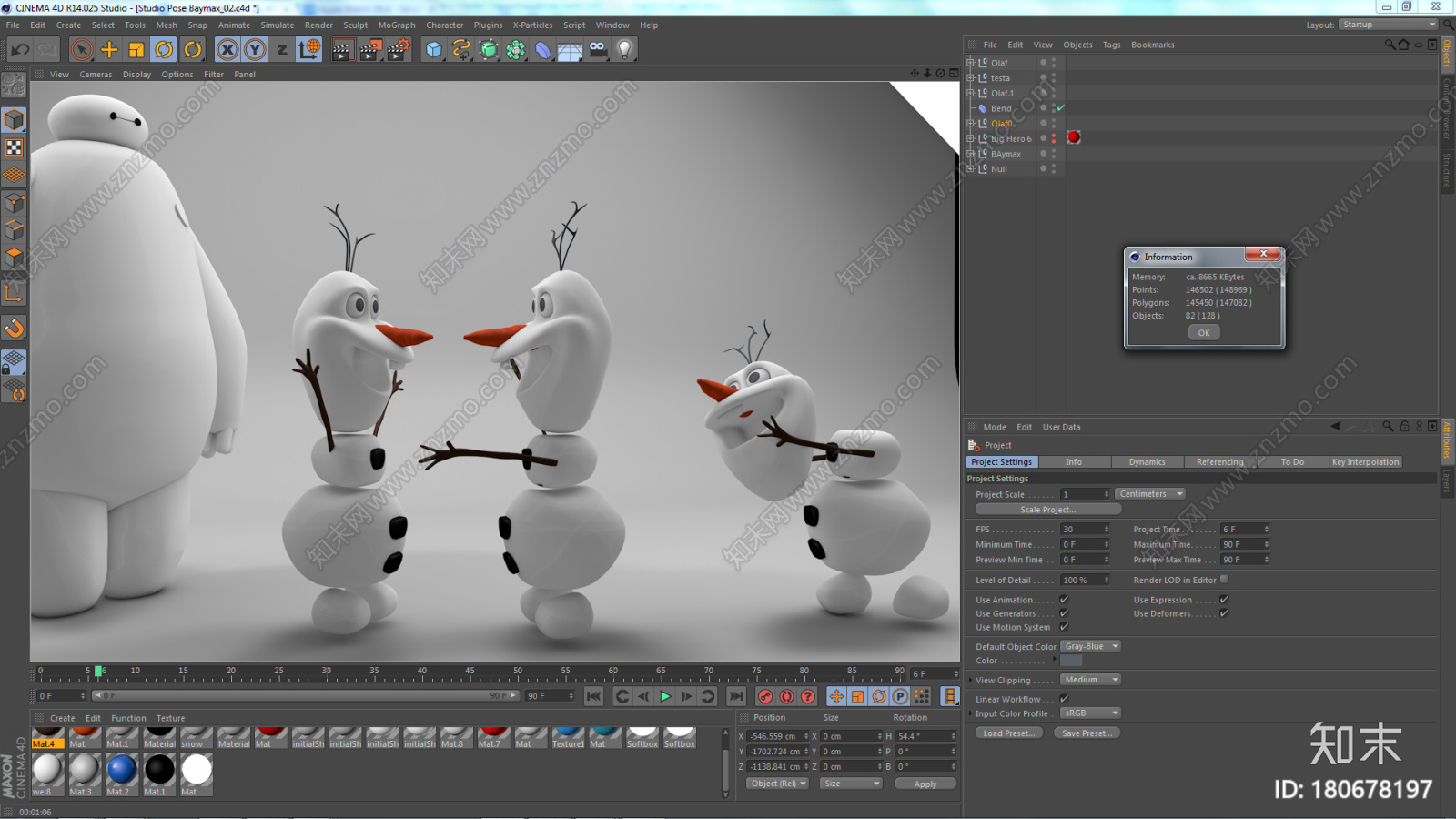Enable snapping magnet icon in left sidebar

coord(14,328)
